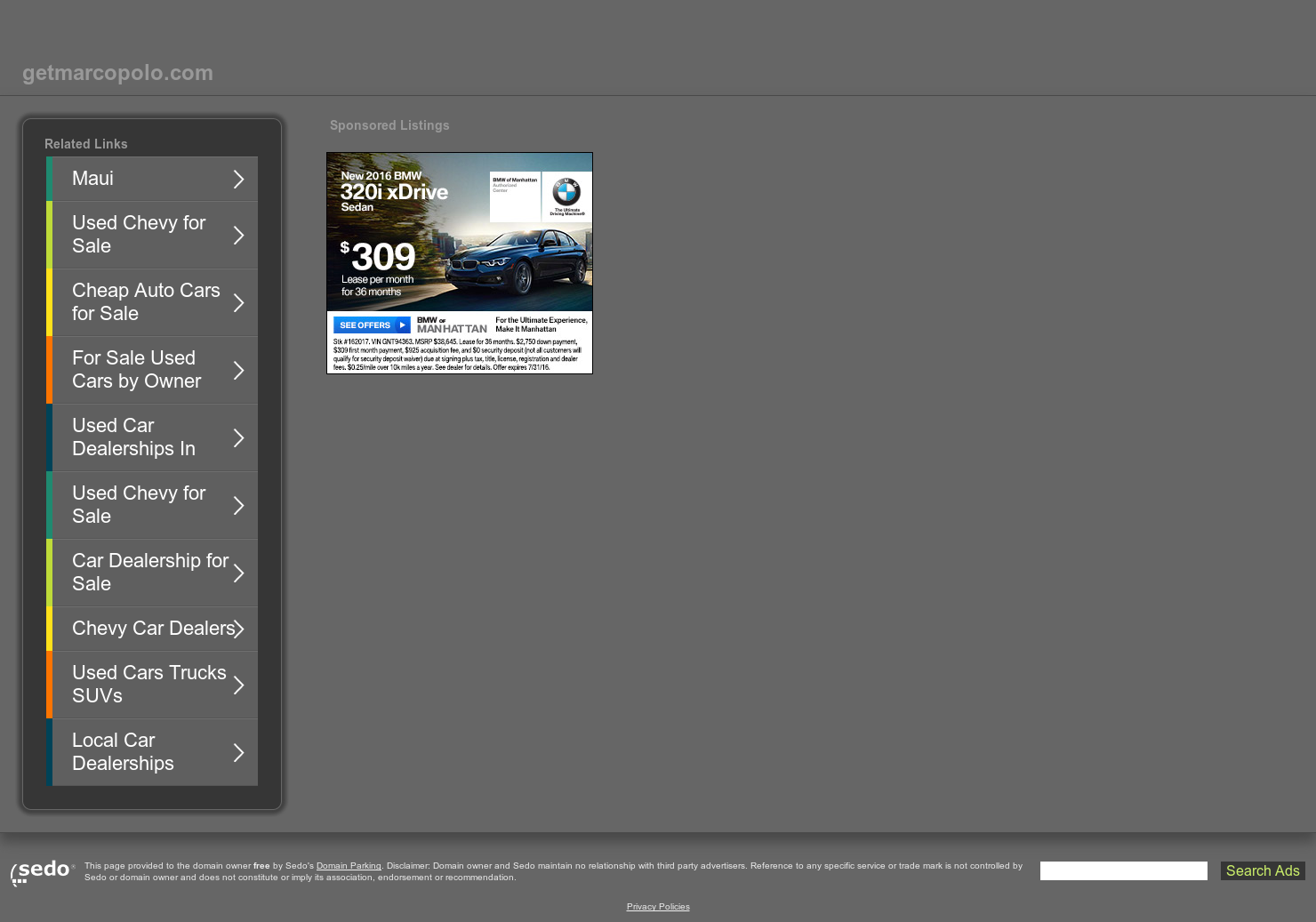Open Used Chevy for Sale link above Car Dealership for Sale
The image size is (1316, 922).
tap(152, 505)
